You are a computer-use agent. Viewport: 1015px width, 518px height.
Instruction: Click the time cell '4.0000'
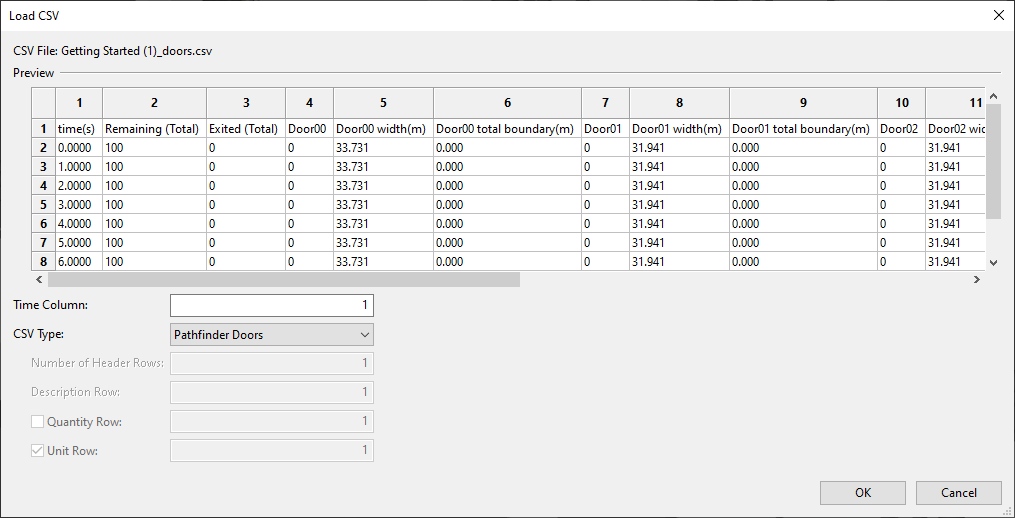pyautogui.click(x=79, y=224)
